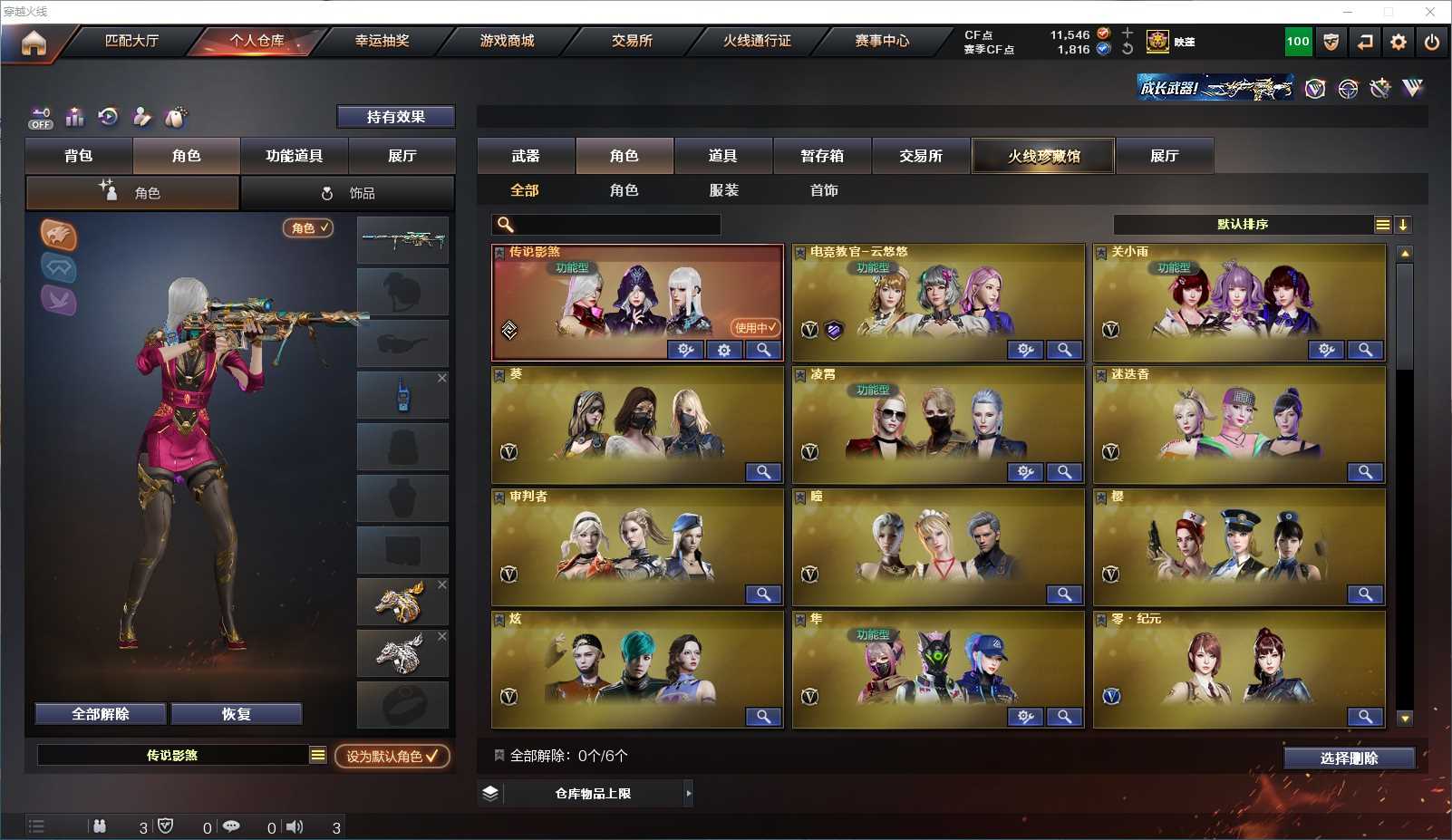Open the mail return arrow icon
The height and width of the screenshot is (840, 1452).
point(1365,42)
